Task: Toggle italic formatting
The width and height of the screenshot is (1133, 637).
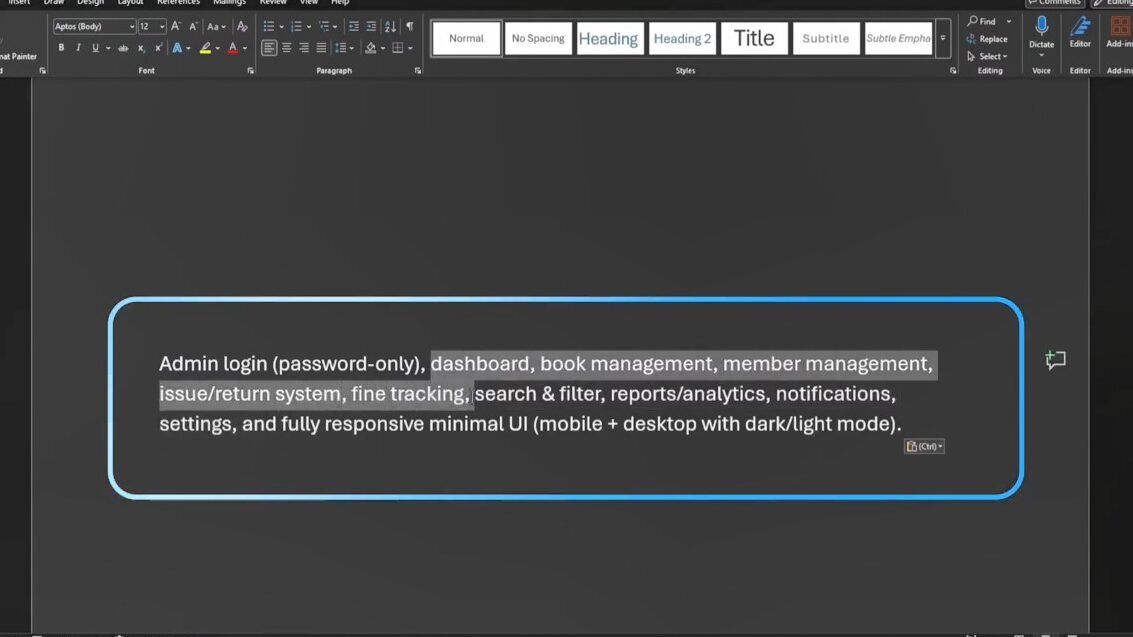Action: pos(78,48)
